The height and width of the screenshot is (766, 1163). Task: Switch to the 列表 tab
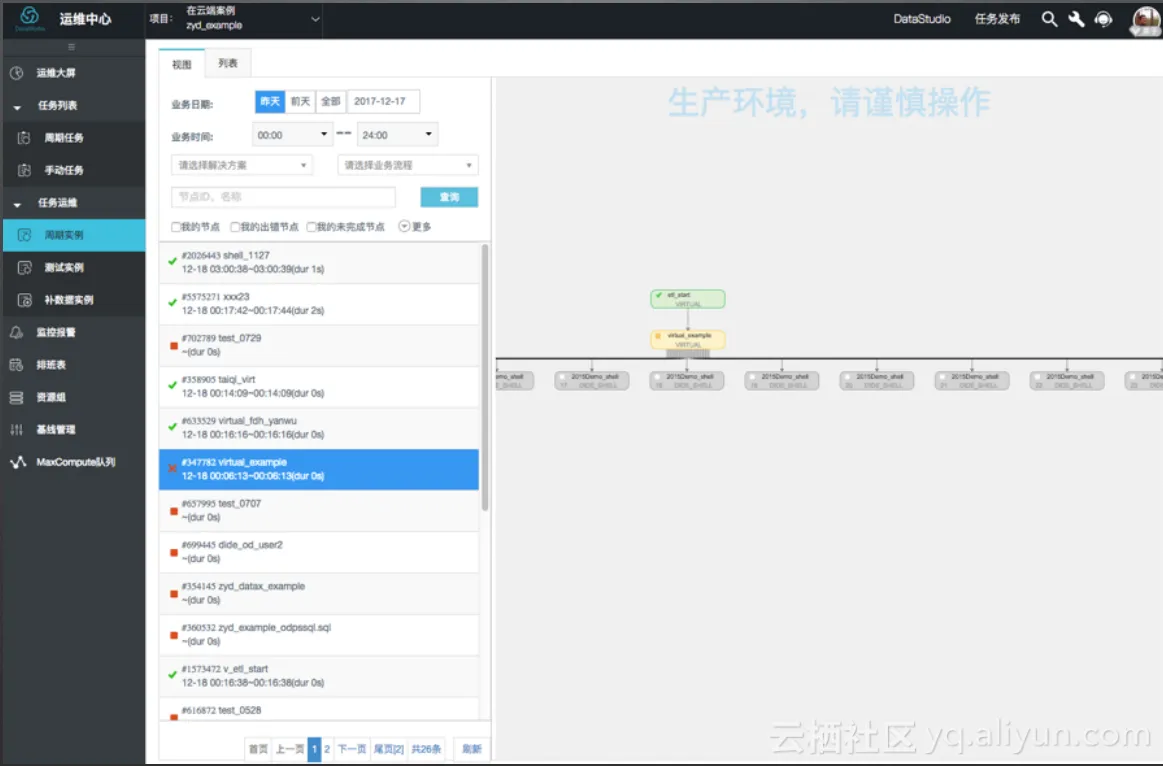228,64
